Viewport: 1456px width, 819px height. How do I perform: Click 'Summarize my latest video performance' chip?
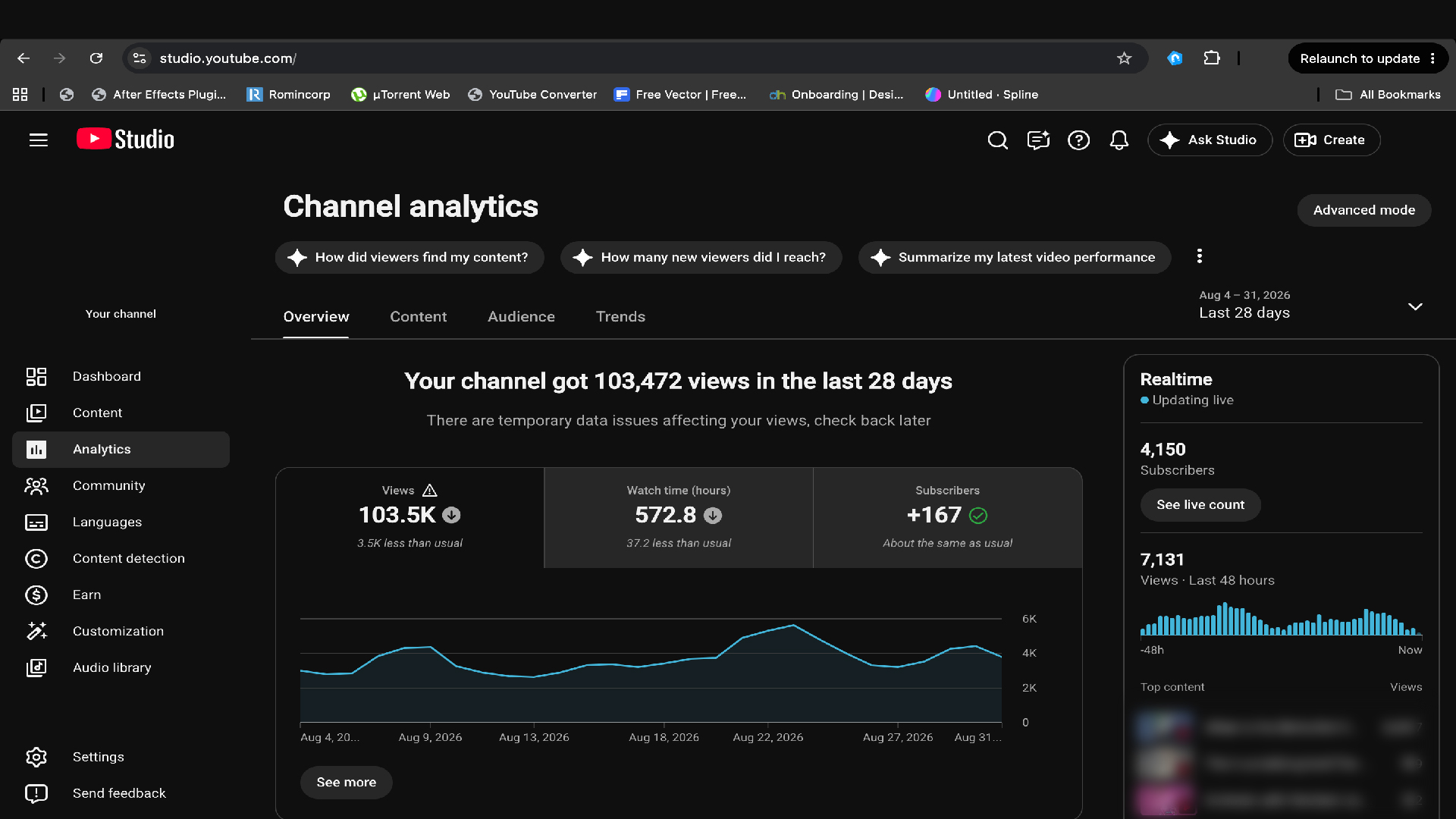pyautogui.click(x=1014, y=257)
